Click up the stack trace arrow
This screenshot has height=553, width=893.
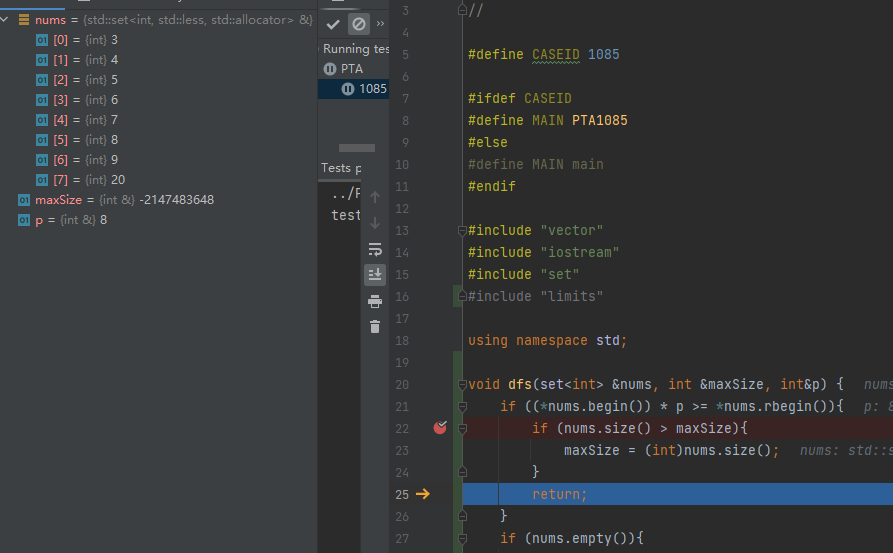[375, 197]
